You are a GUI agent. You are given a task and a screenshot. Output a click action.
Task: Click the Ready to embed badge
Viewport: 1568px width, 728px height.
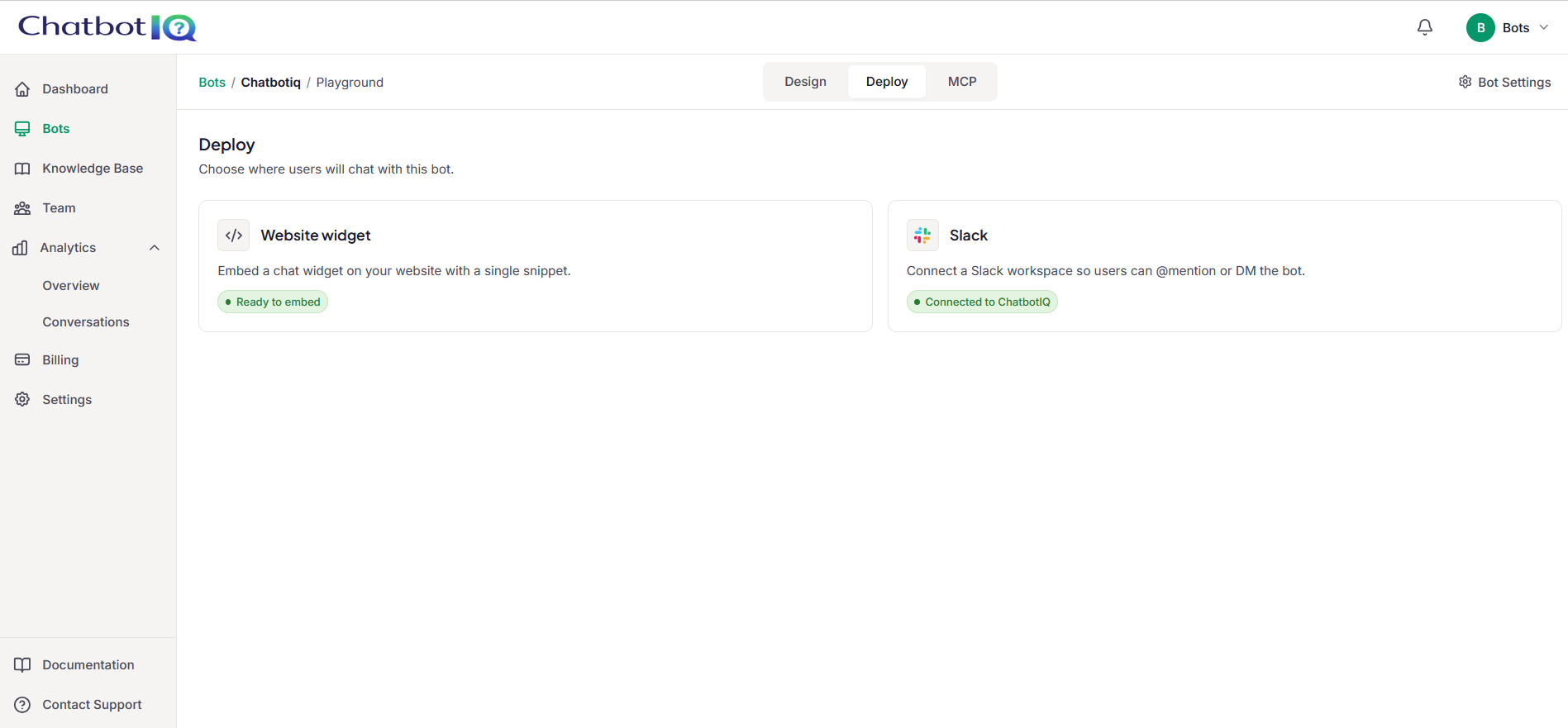click(x=273, y=302)
